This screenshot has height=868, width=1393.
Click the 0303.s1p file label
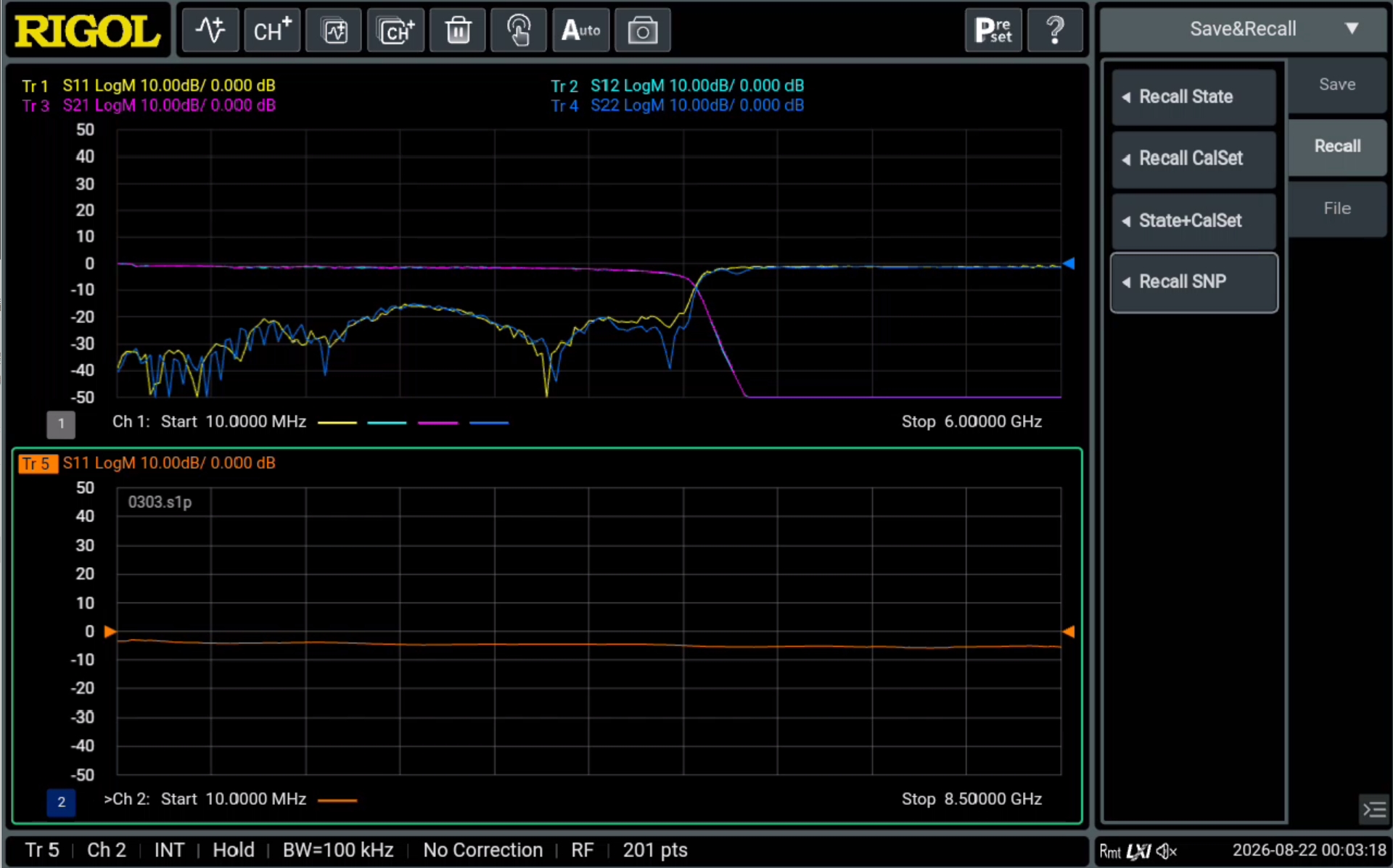[x=160, y=503]
